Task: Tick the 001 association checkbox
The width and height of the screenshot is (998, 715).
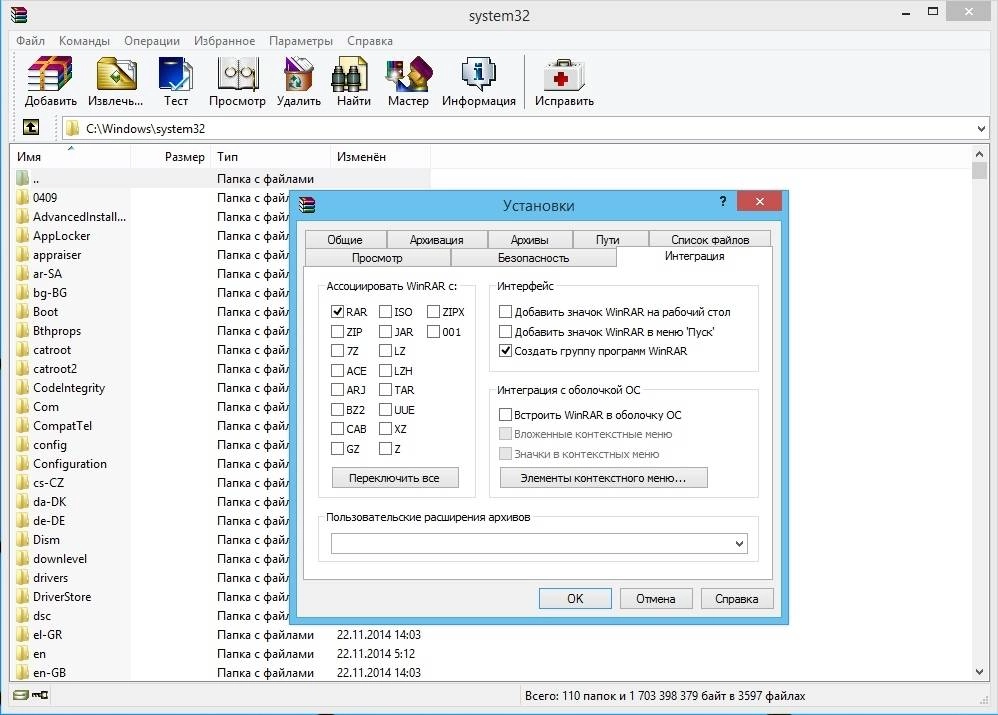Action: (x=433, y=332)
